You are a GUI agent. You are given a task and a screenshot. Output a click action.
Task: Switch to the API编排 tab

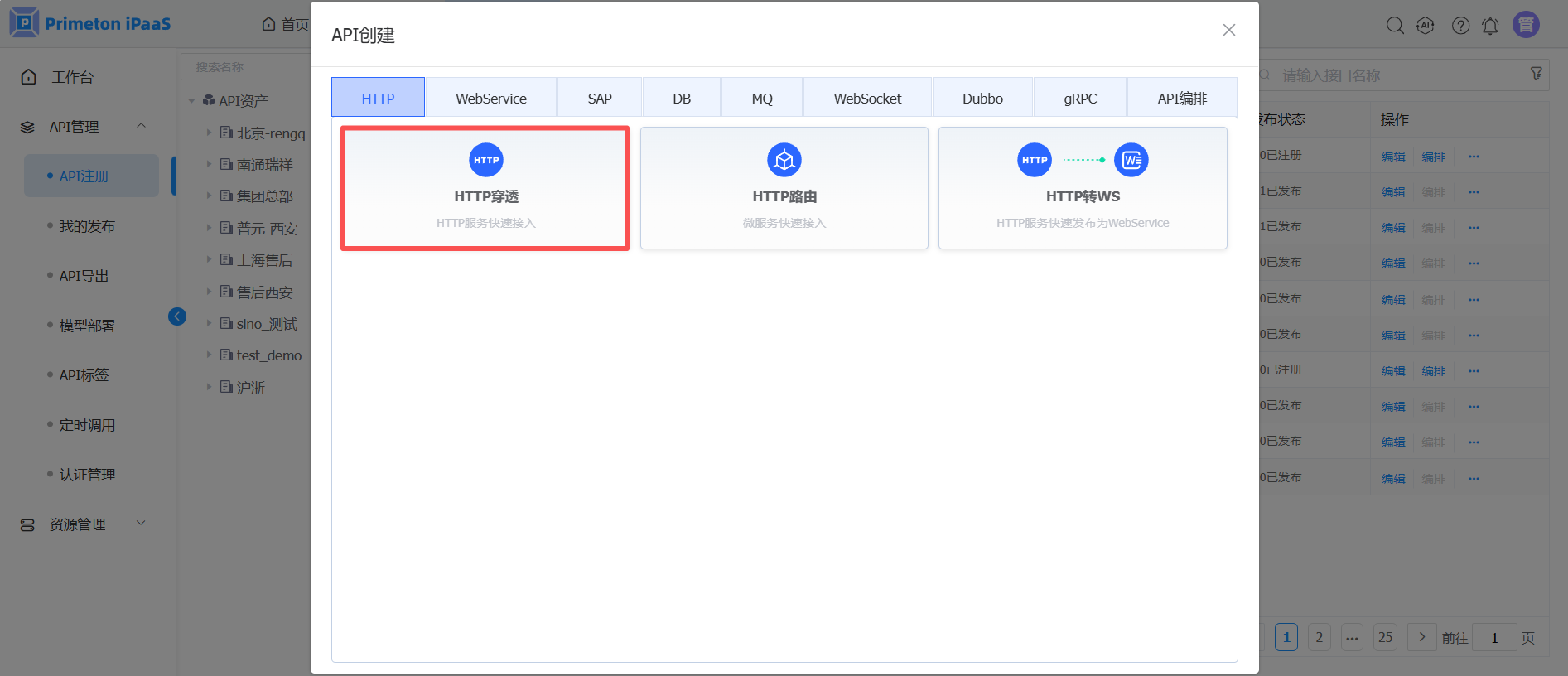(x=1182, y=98)
